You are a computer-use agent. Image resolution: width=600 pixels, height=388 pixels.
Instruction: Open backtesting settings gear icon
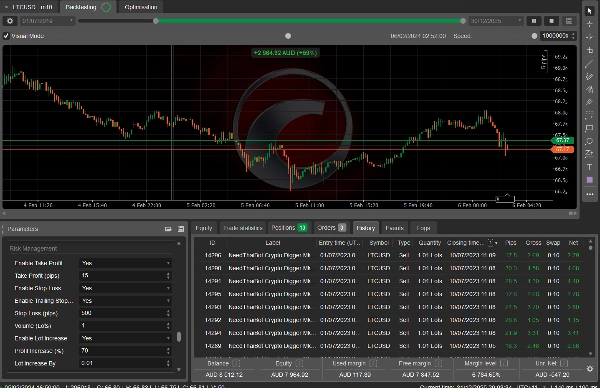(x=10, y=21)
